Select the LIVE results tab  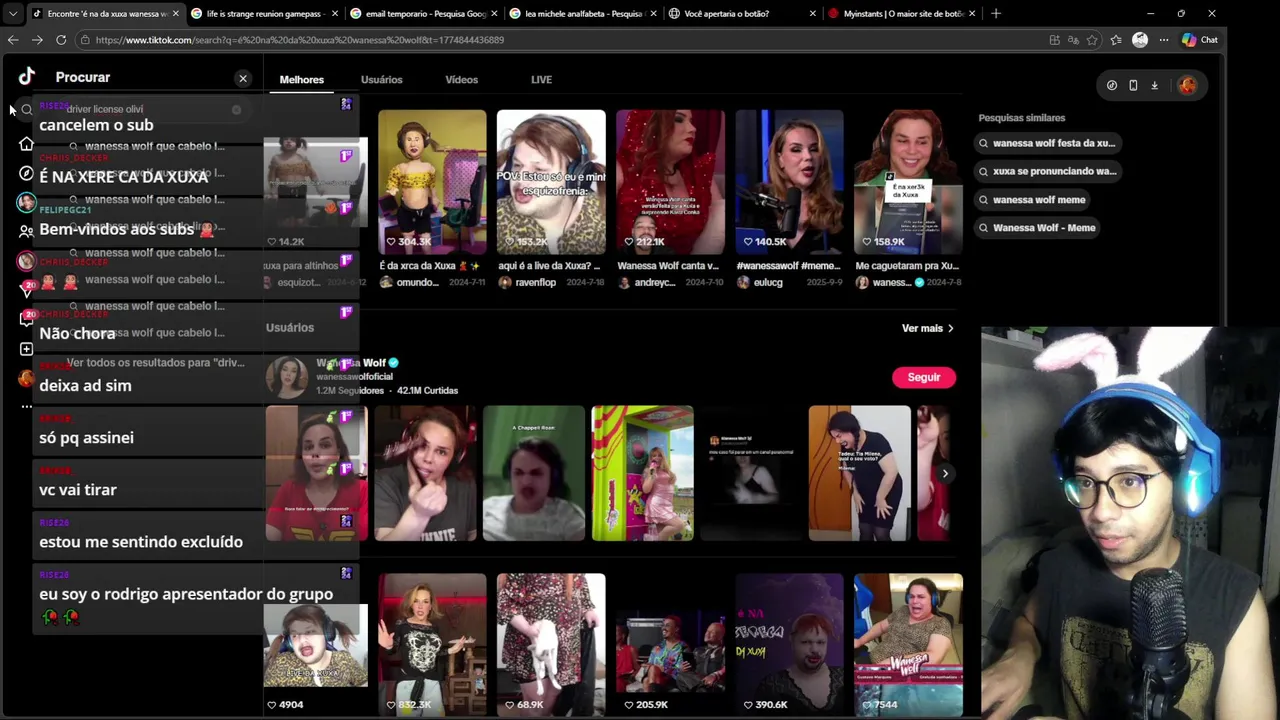tap(541, 79)
